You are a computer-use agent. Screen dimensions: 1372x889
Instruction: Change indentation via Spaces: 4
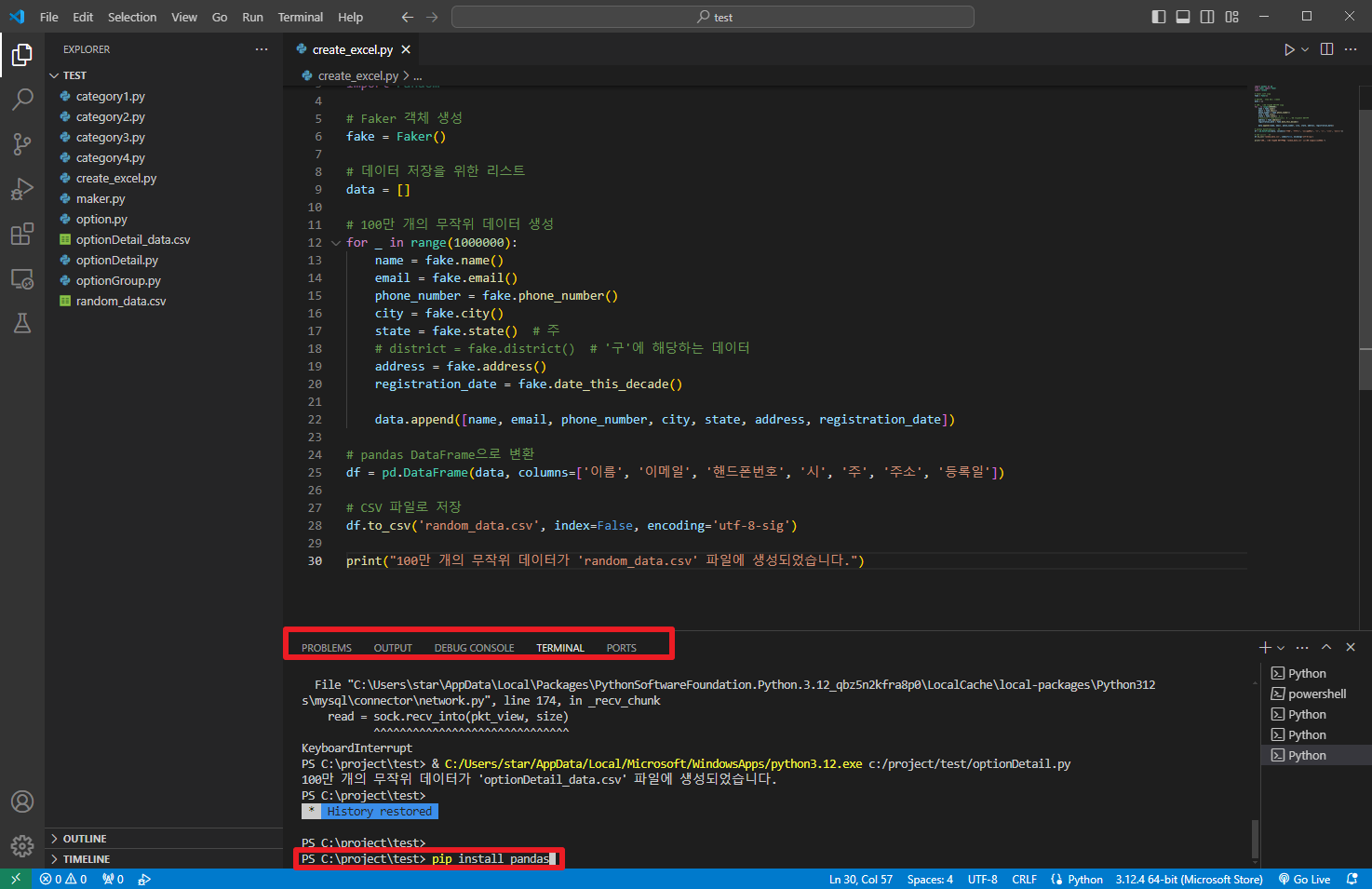[930, 879]
